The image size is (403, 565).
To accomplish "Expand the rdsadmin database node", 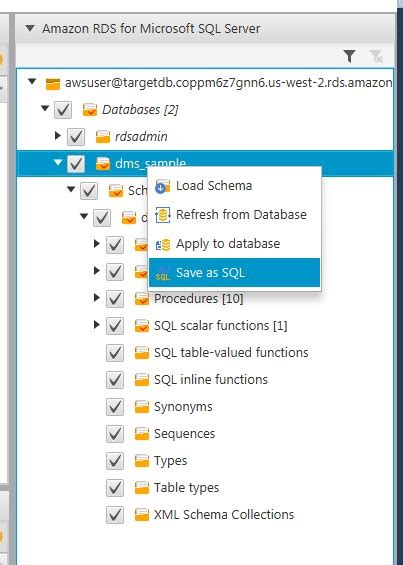I will [x=58, y=136].
